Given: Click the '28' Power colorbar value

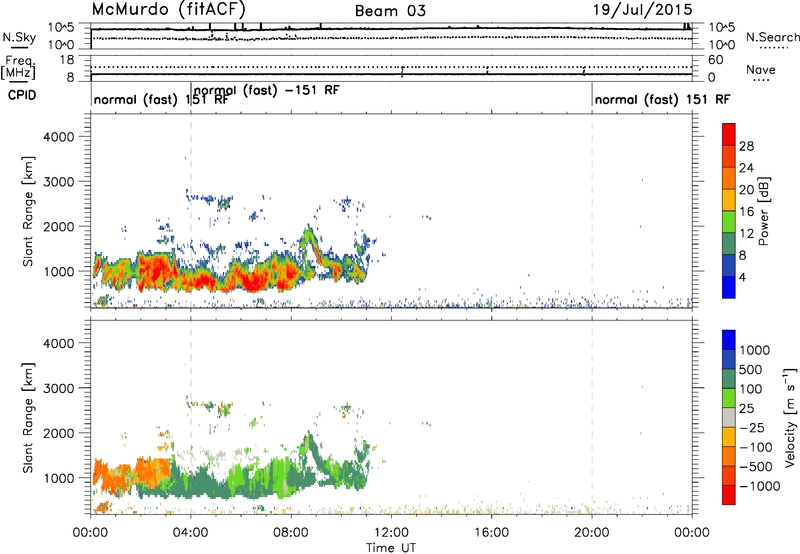Looking at the screenshot, I should click(x=746, y=146).
